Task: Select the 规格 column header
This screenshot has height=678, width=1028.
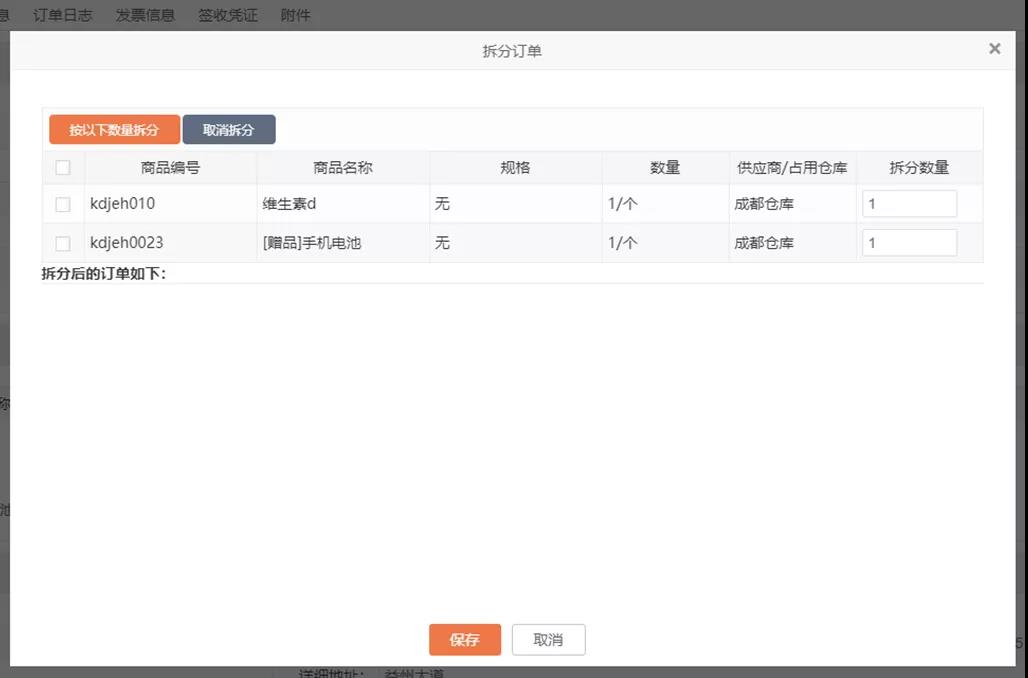Action: 515,168
